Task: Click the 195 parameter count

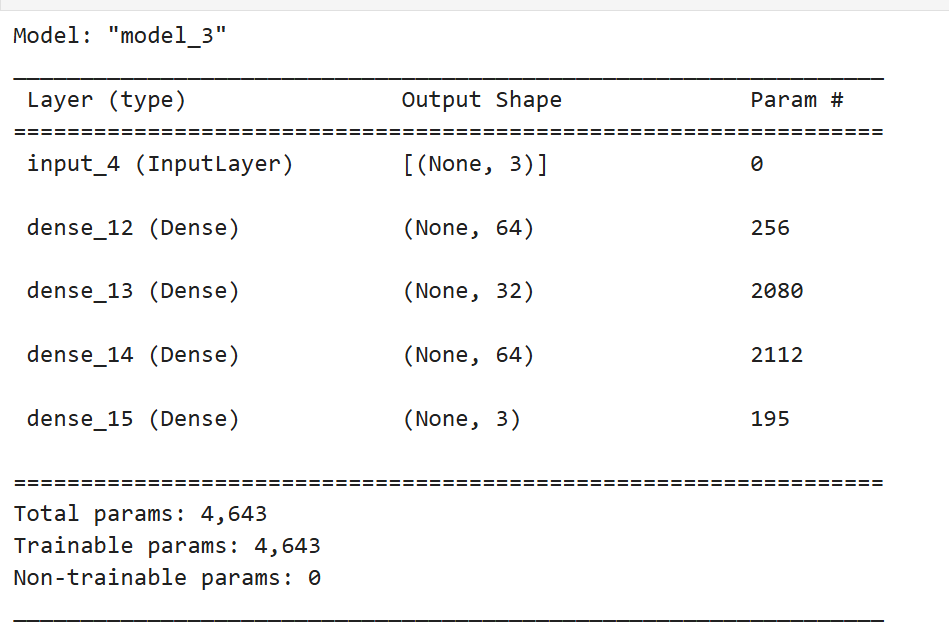Action: coord(770,419)
